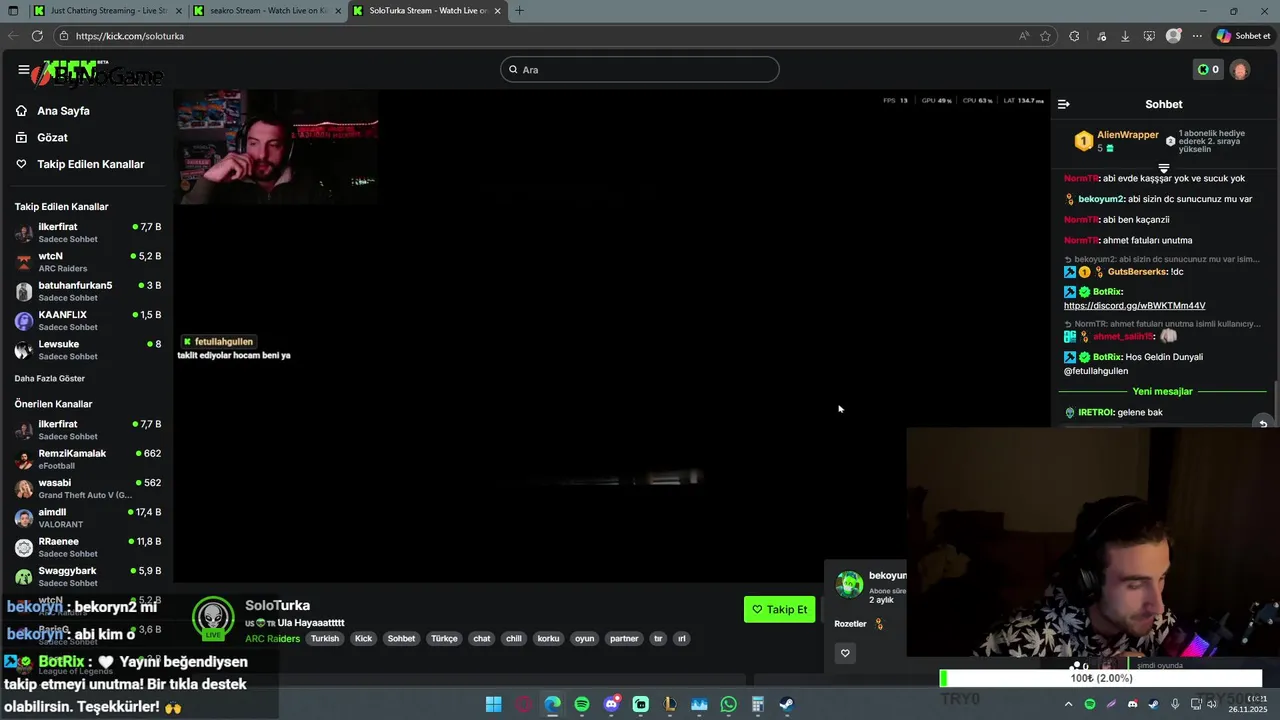Select the Sohbet tag under stream title
Viewport: 1280px width, 720px height.
pyautogui.click(x=401, y=639)
